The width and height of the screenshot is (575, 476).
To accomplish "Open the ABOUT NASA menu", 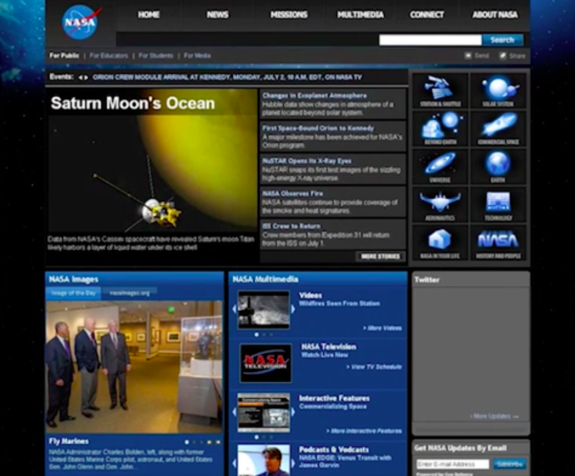I will tap(495, 15).
